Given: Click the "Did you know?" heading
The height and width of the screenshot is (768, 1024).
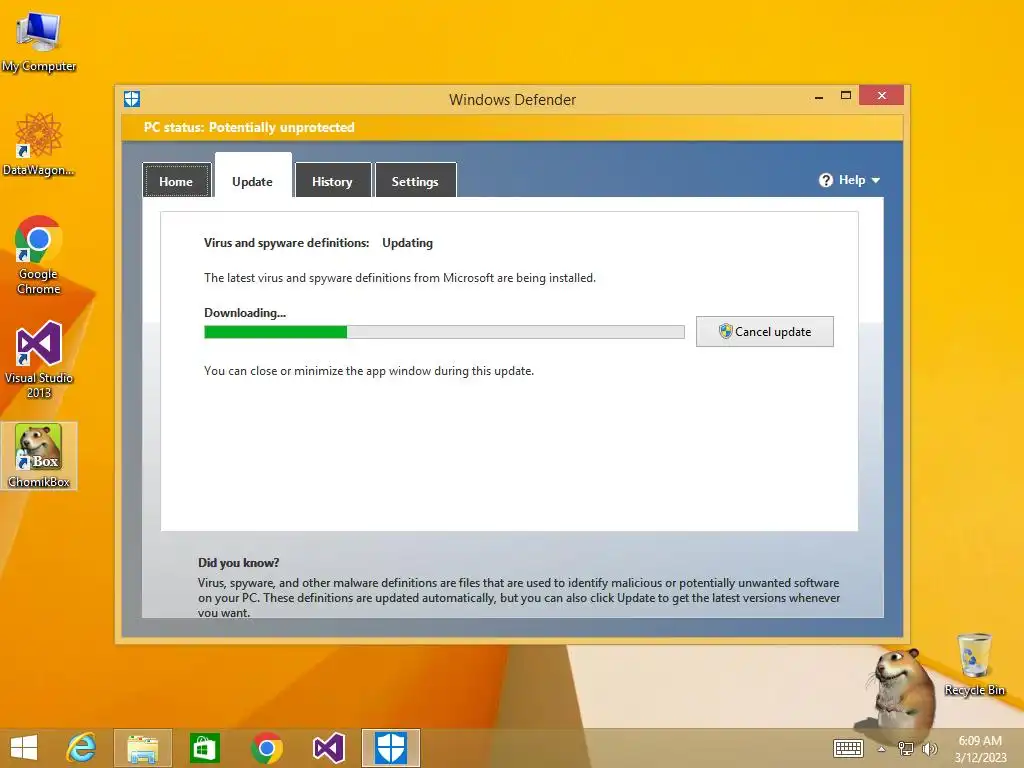Looking at the screenshot, I should pyautogui.click(x=238, y=562).
